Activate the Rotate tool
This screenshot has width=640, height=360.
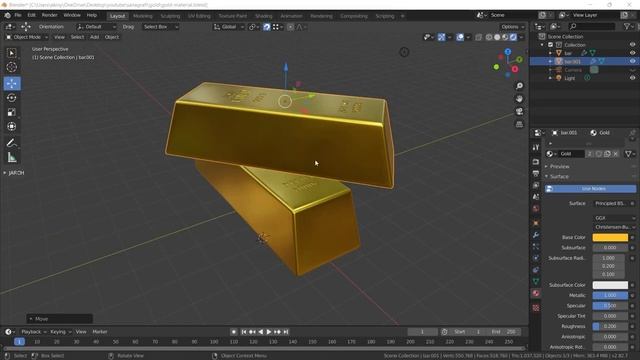[x=11, y=98]
